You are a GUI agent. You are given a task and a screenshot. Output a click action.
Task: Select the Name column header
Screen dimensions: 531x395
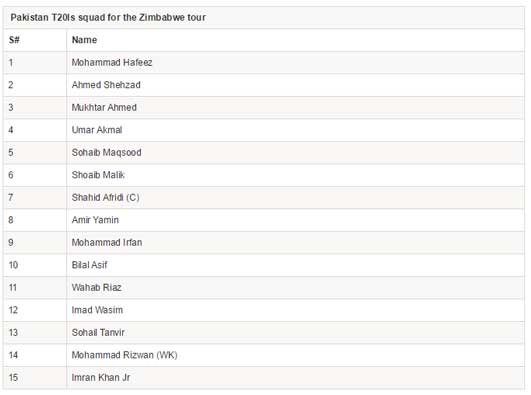[84, 40]
